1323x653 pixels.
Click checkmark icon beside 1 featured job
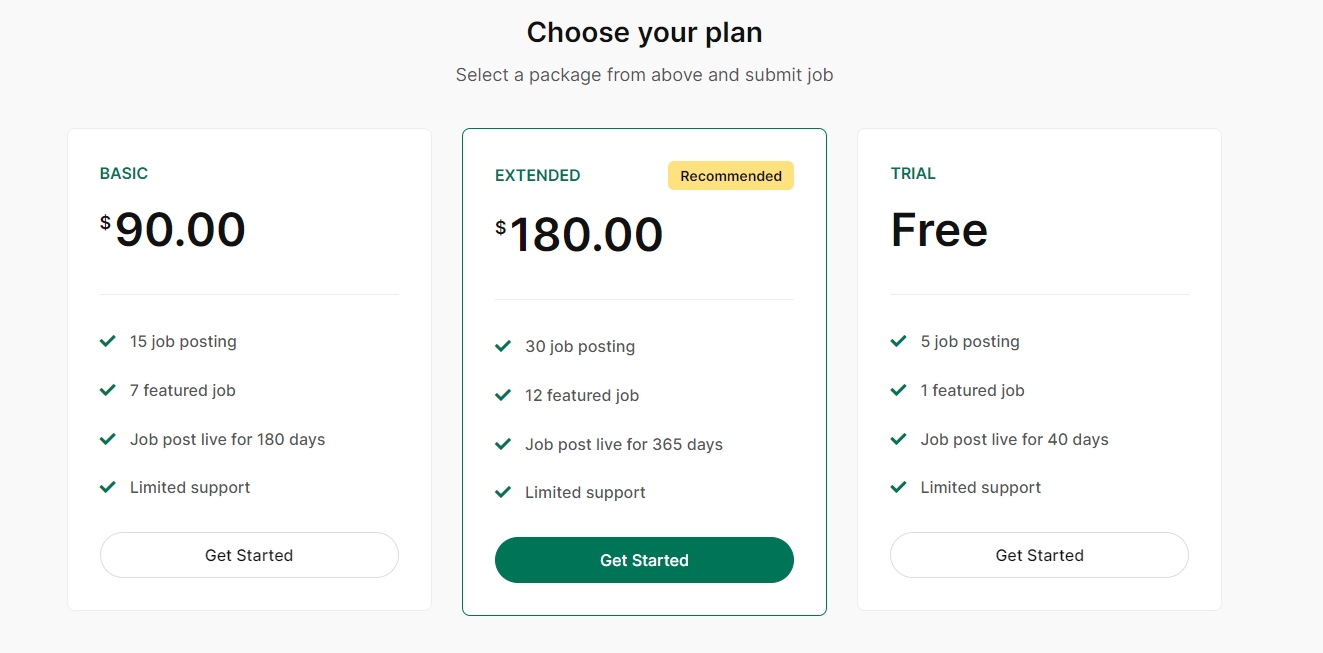pyautogui.click(x=899, y=390)
